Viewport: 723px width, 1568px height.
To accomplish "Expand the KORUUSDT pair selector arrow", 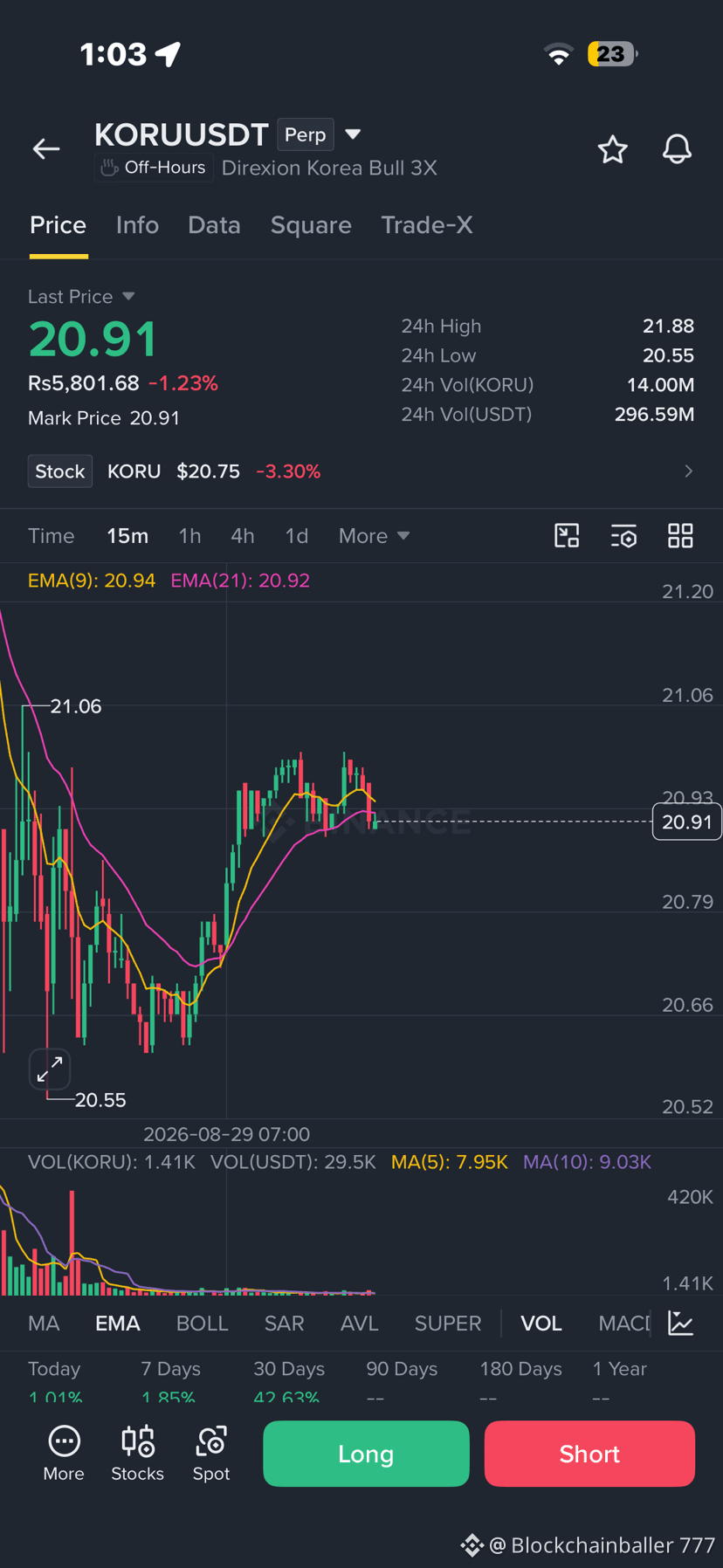I will 353,134.
